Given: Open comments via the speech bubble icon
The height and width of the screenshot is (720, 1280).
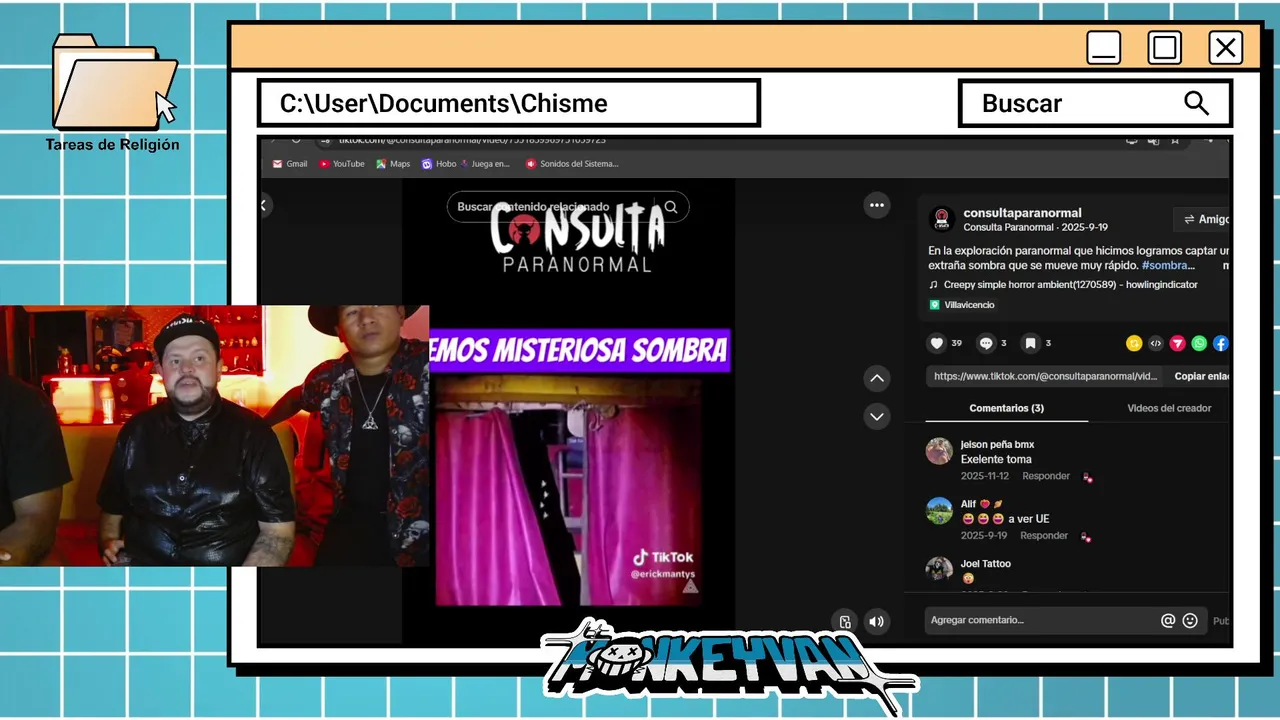Looking at the screenshot, I should [x=986, y=343].
